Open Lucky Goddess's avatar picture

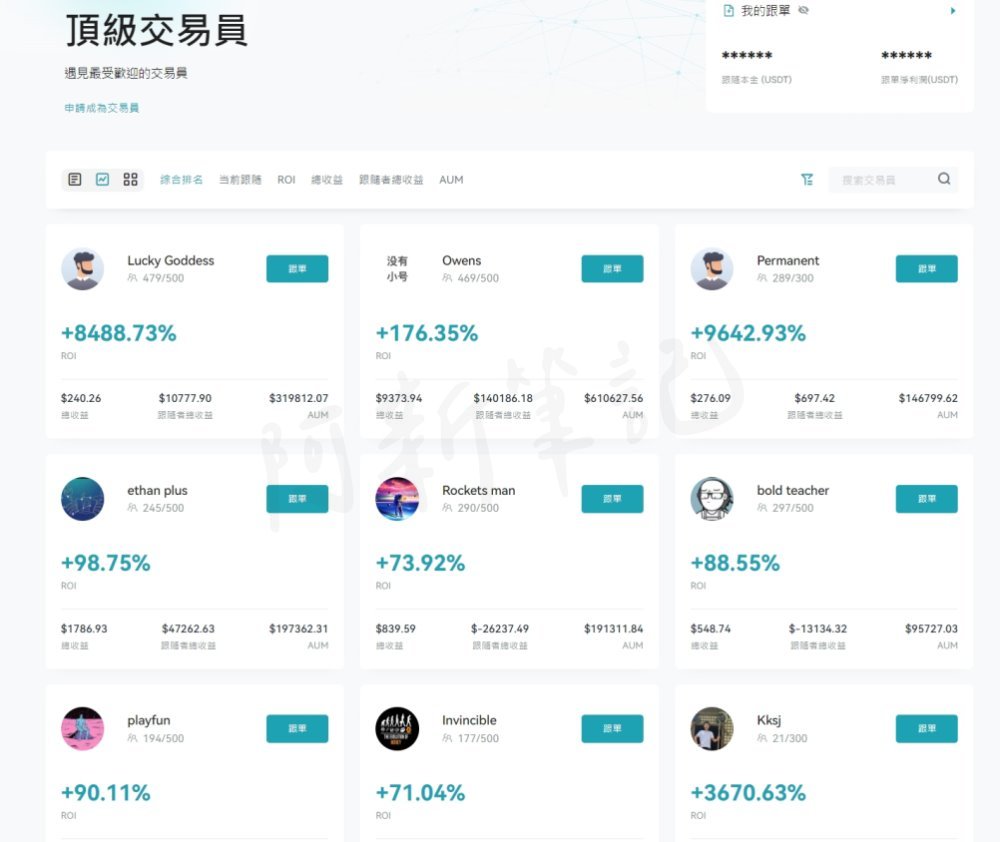tap(82, 269)
